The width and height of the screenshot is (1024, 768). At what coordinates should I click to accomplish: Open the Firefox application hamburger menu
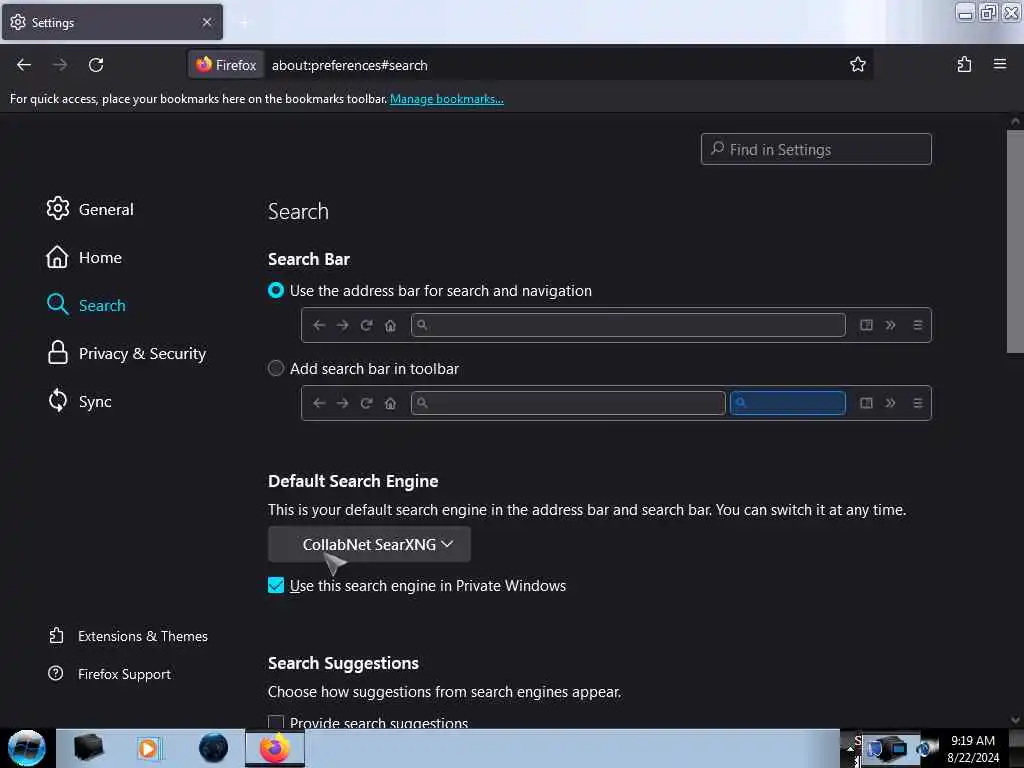click(999, 64)
